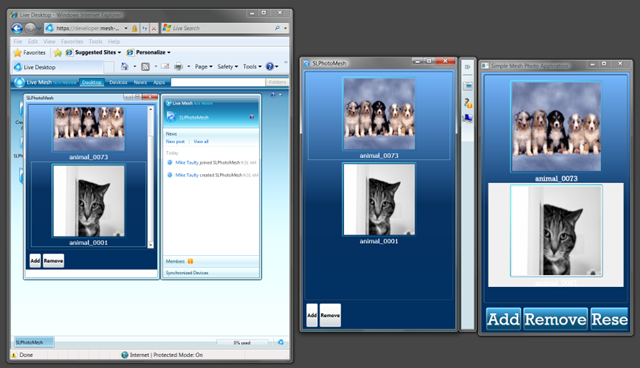
Task: Click Remove in the browser SLPhotoMesh window
Action: [53, 261]
